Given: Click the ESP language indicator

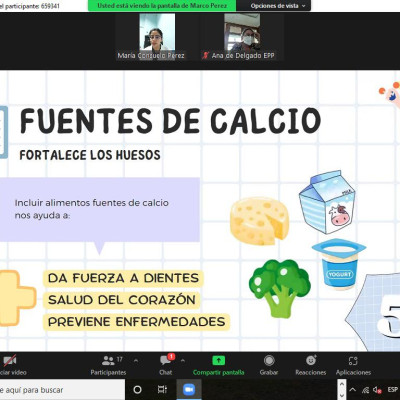Looking at the screenshot, I should (392, 389).
